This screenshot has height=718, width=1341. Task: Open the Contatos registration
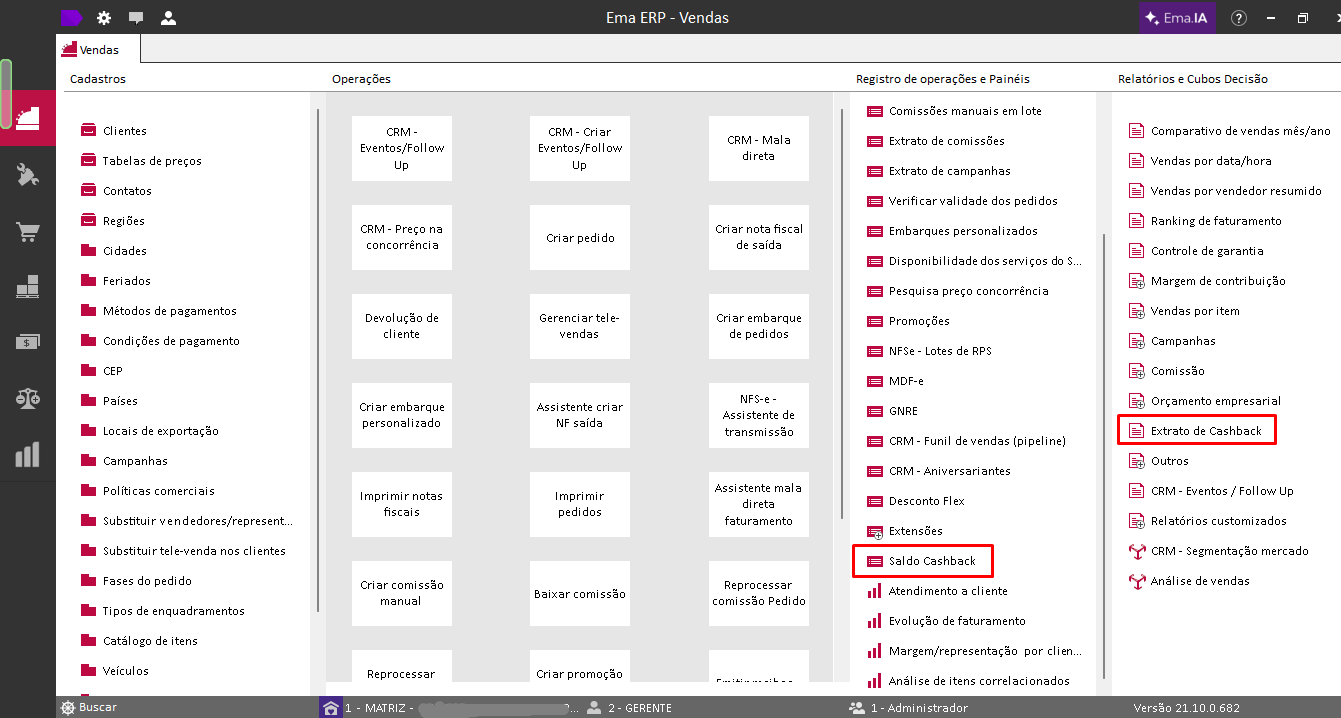[127, 191]
